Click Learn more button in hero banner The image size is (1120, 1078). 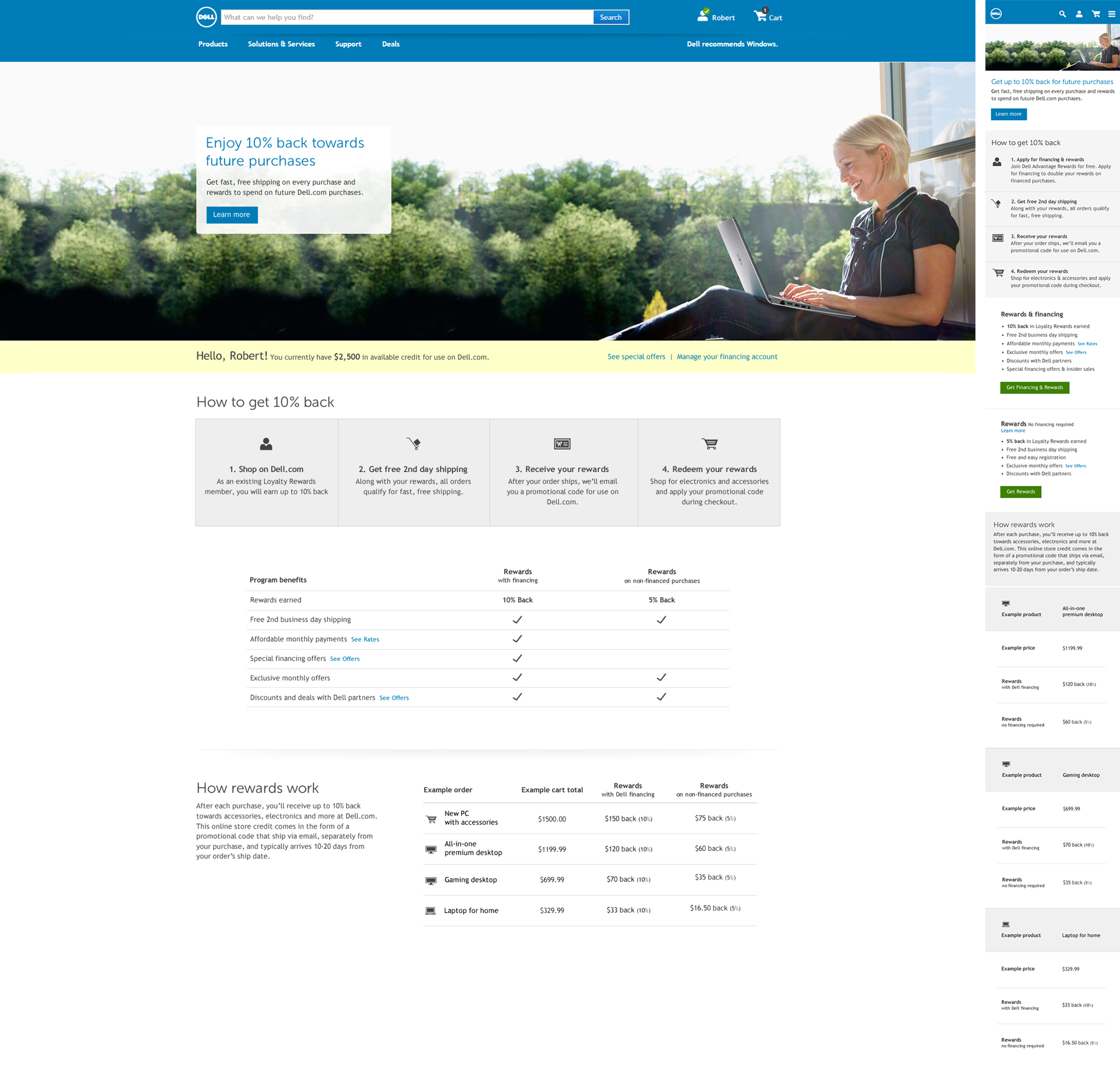click(231, 215)
